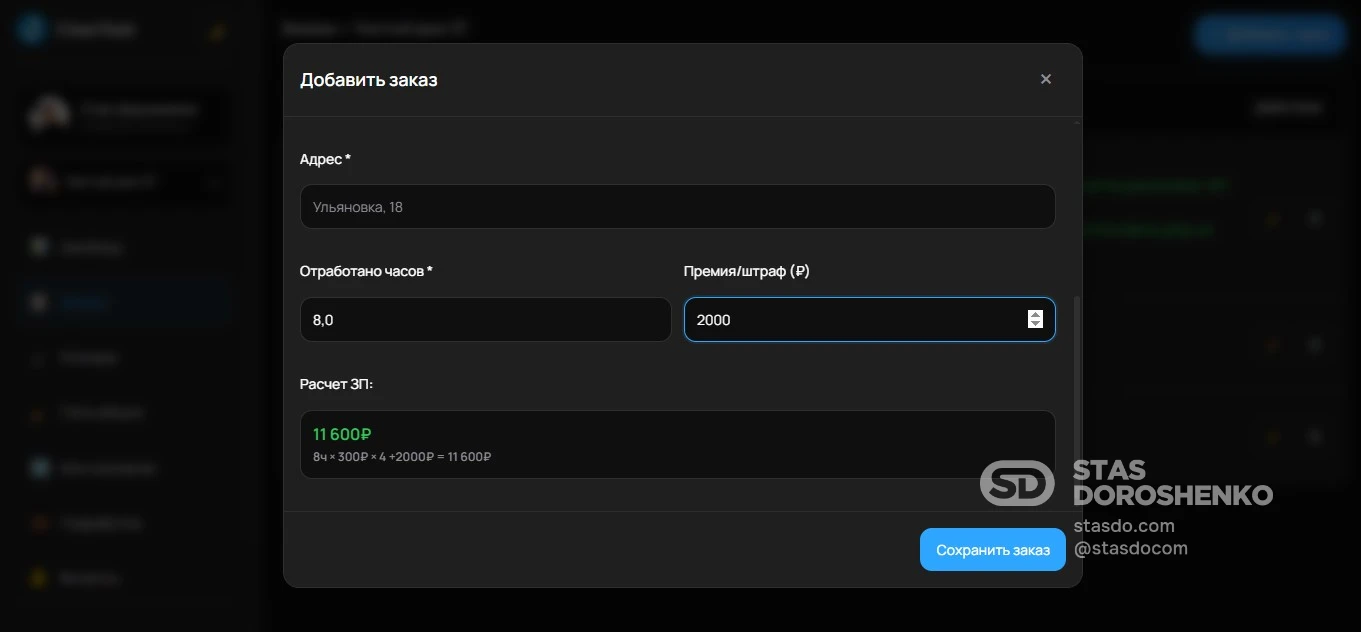The image size is (1361, 632).
Task: Click the Сохранить заказ button
Action: [x=992, y=549]
